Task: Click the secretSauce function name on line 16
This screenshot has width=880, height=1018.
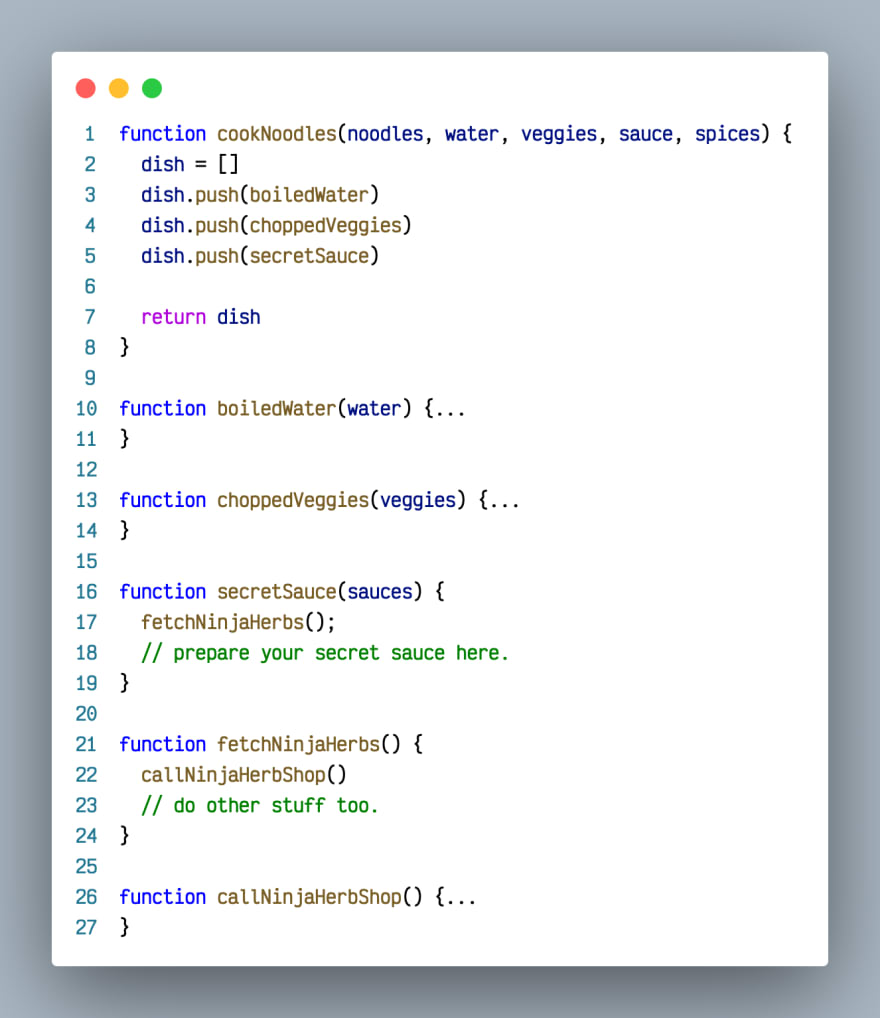Action: pyautogui.click(x=277, y=592)
